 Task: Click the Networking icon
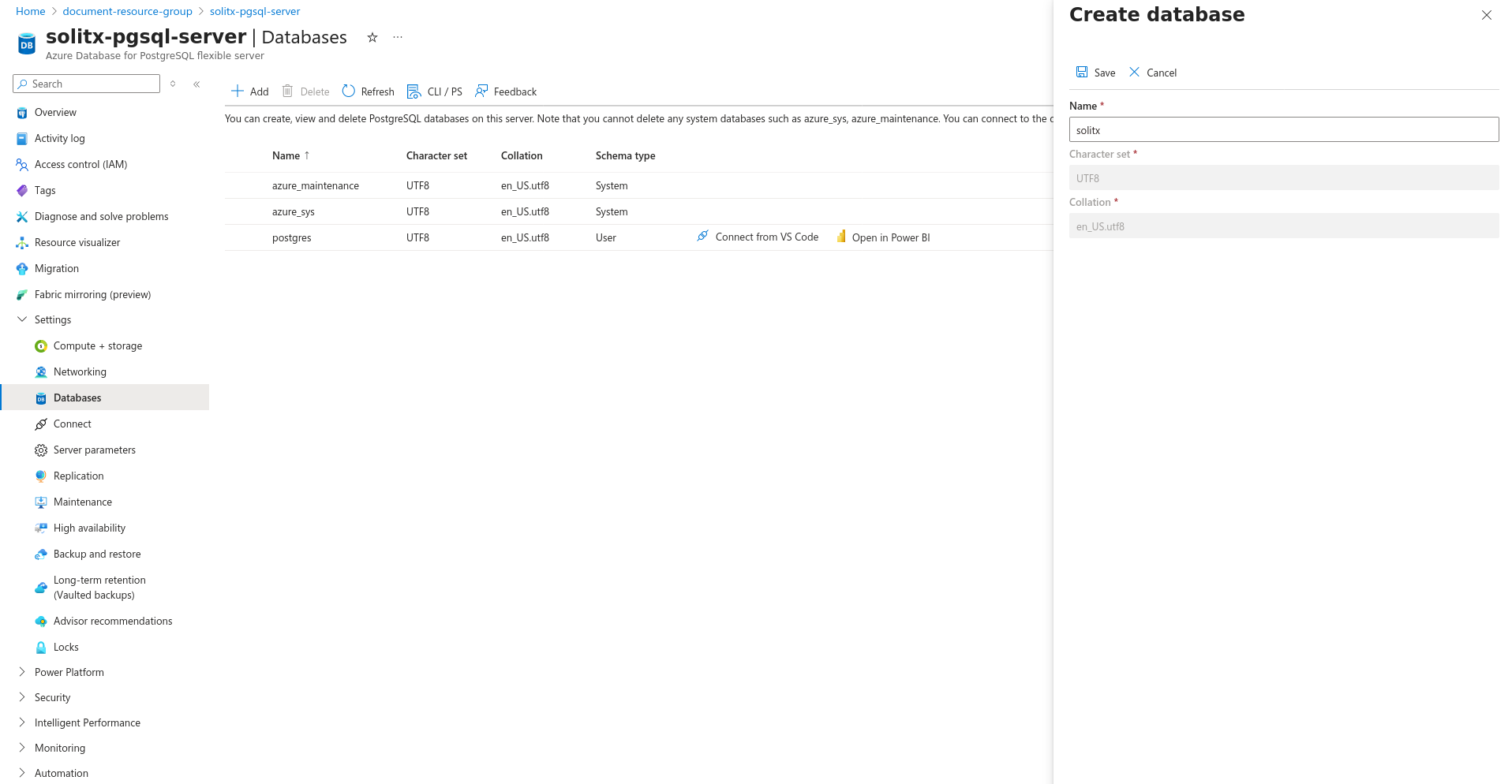pos(41,372)
